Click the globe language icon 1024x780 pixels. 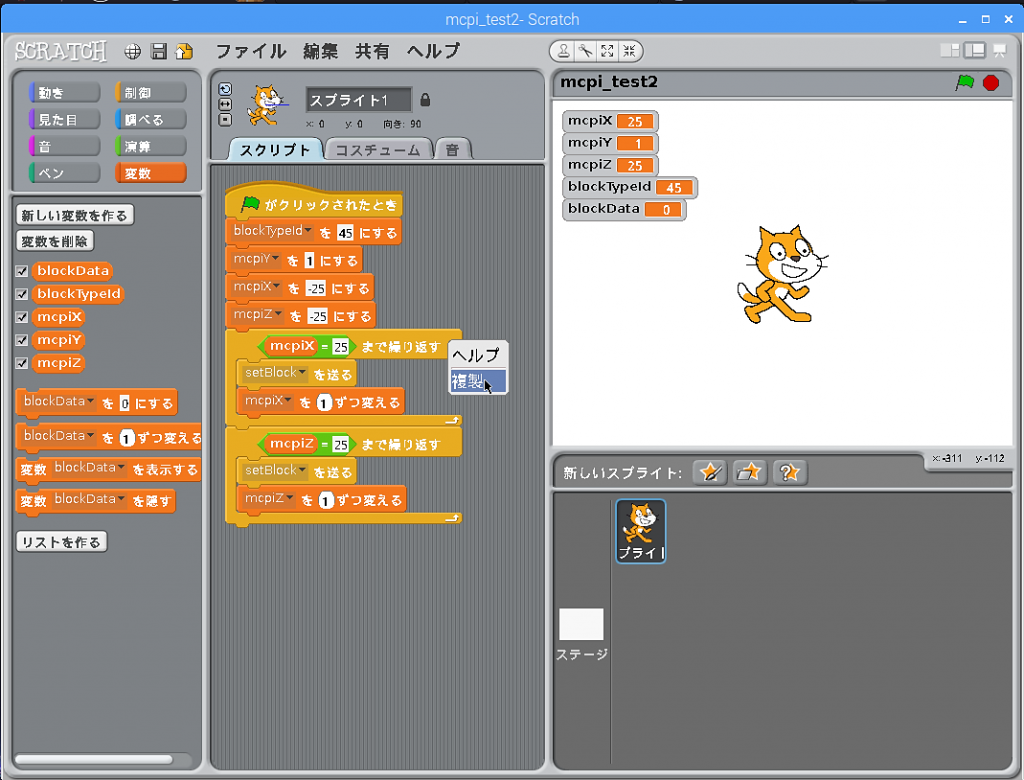click(133, 52)
